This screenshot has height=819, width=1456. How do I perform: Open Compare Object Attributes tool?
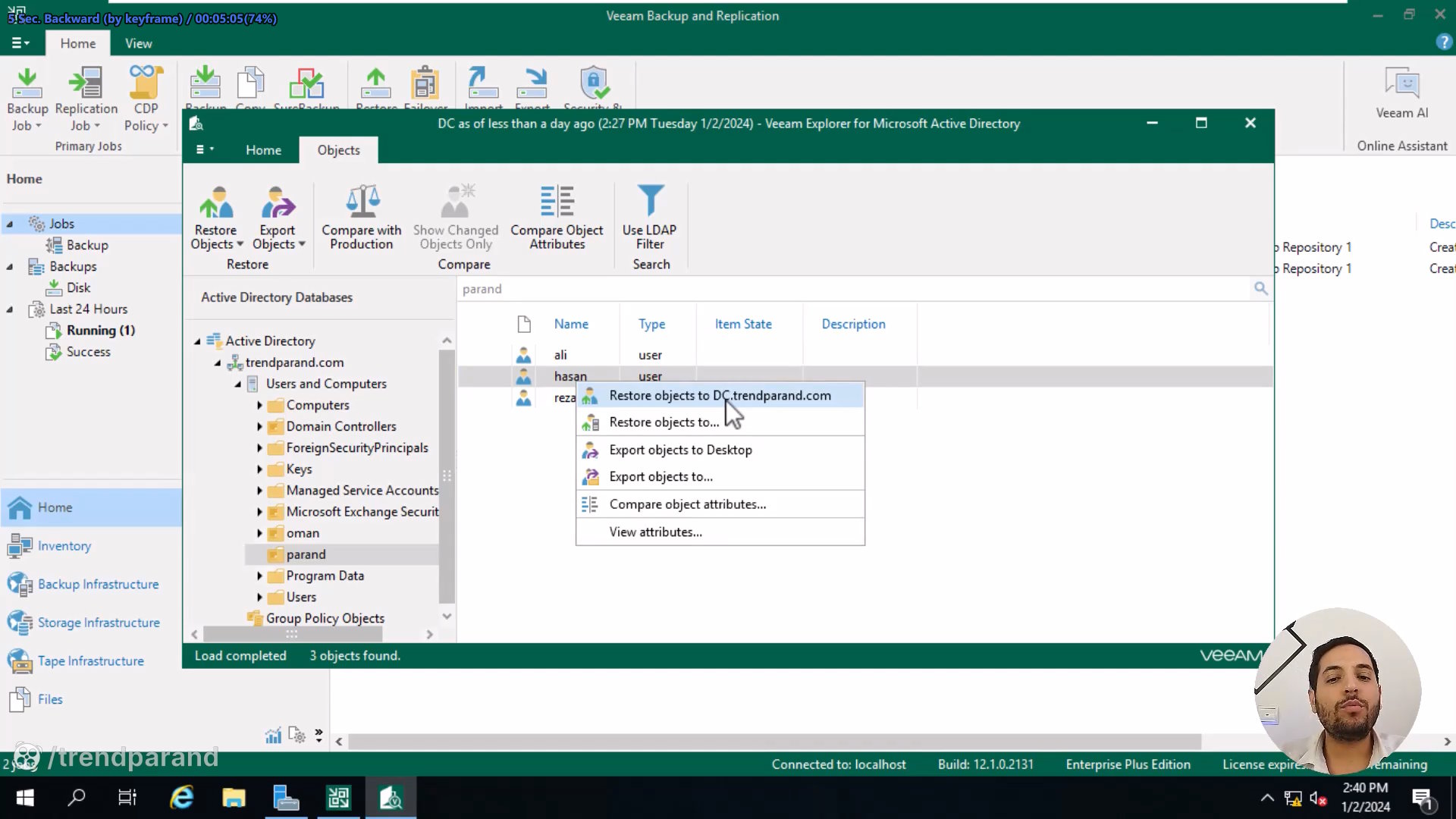(x=557, y=217)
